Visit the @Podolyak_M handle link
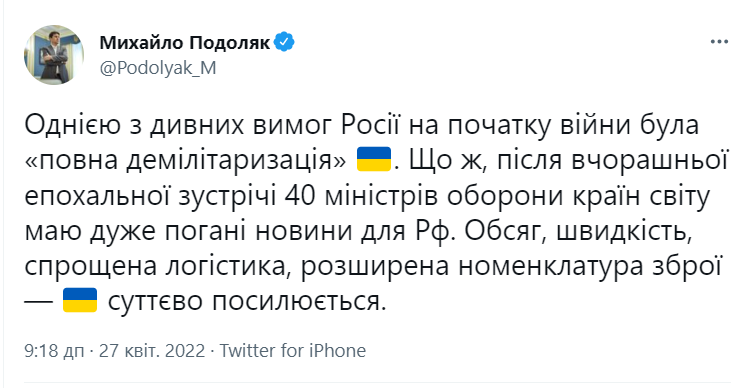The height and width of the screenshot is (388, 751). pos(158,68)
